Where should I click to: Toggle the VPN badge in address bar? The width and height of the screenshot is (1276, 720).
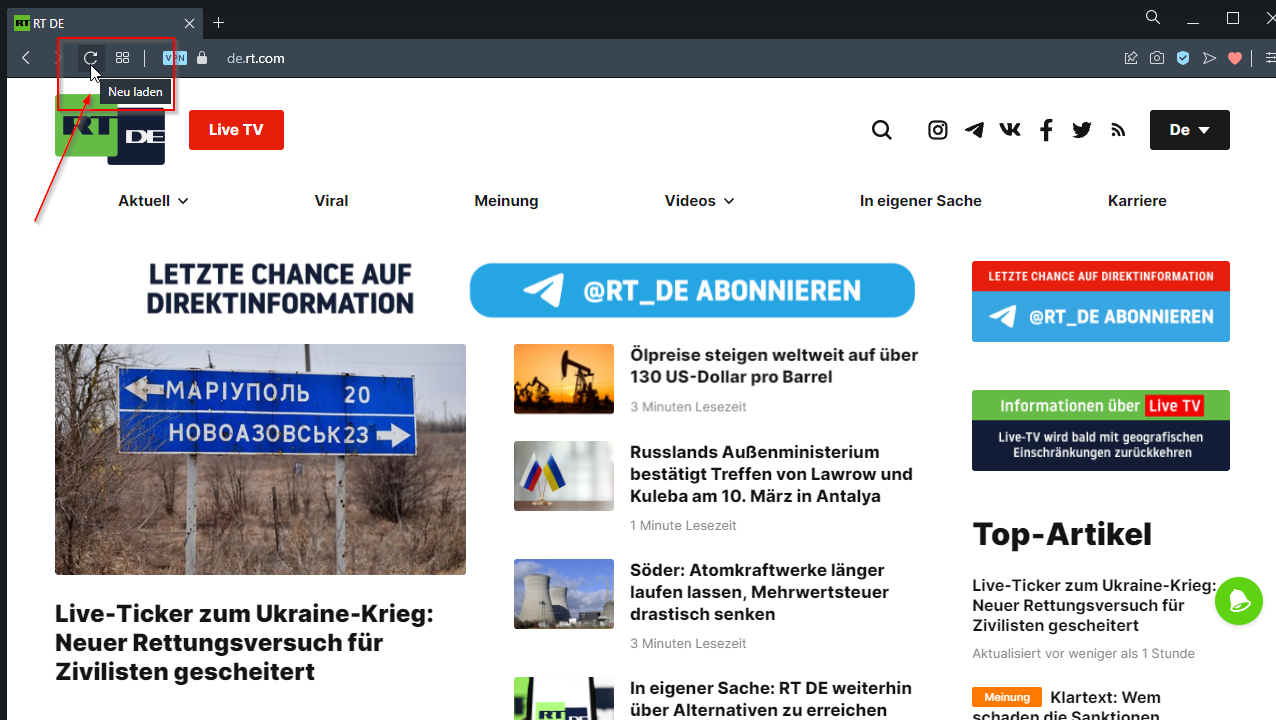point(175,58)
